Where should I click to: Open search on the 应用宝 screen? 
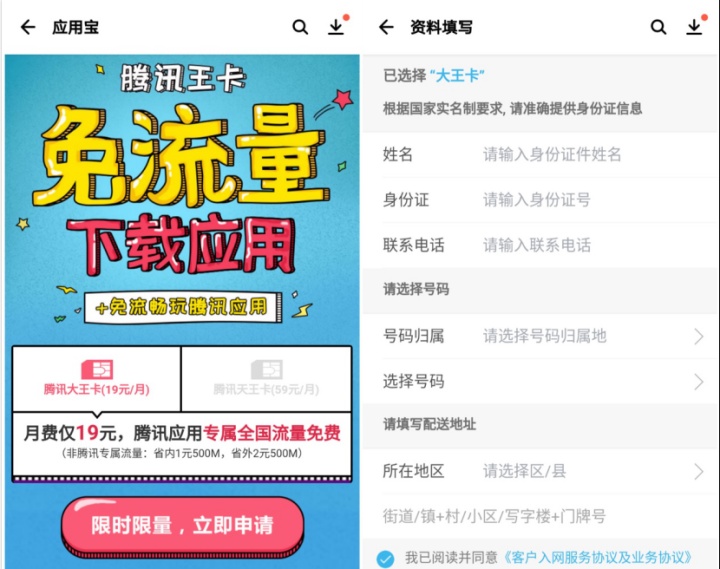[300, 27]
